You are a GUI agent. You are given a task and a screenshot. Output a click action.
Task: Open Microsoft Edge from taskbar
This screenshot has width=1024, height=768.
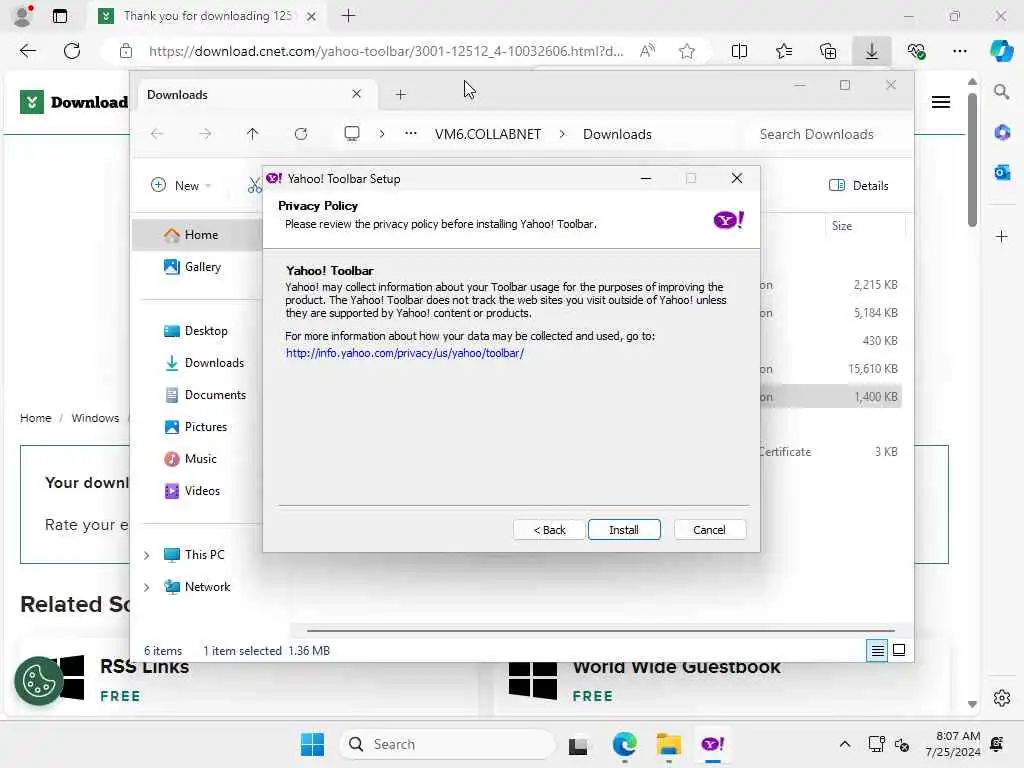click(x=624, y=744)
